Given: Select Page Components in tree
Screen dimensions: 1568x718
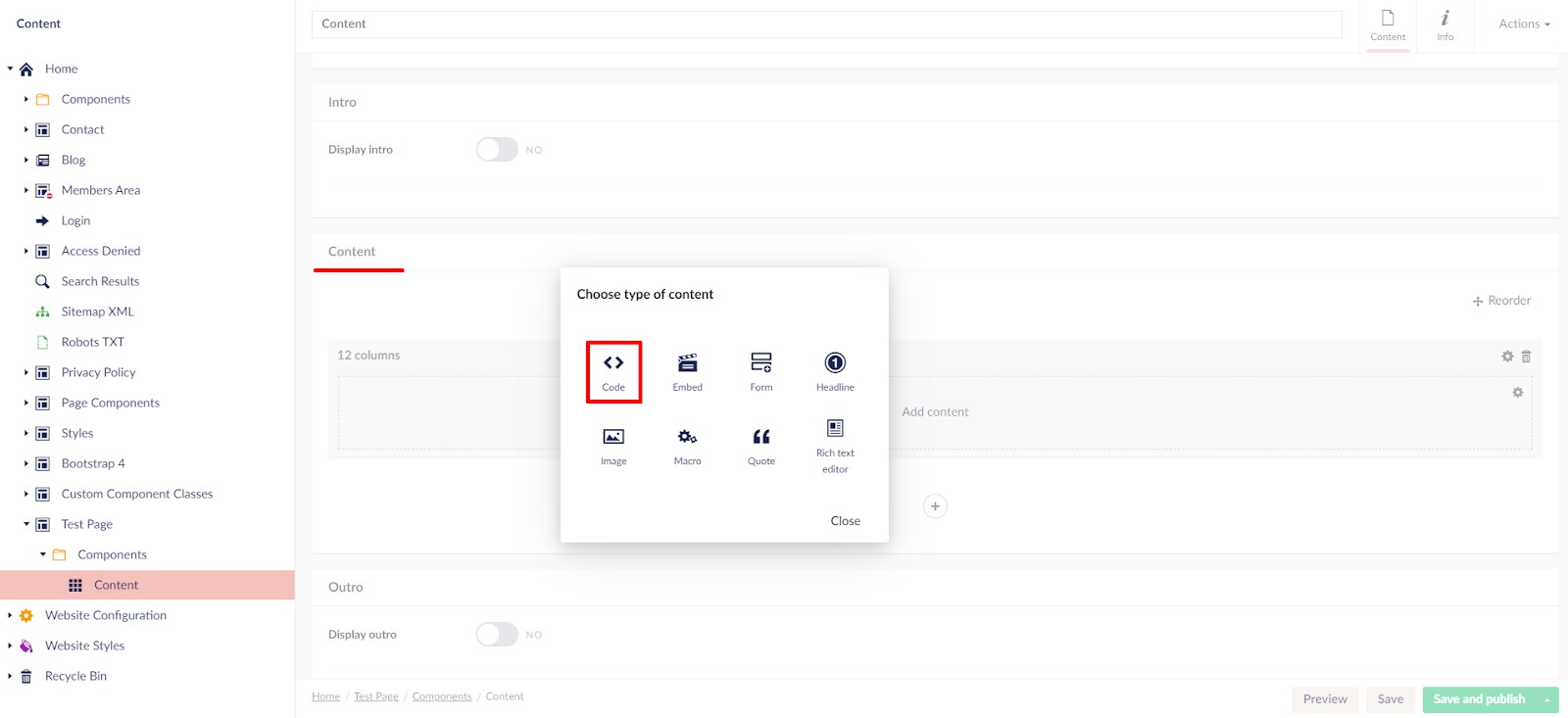Looking at the screenshot, I should point(111,403).
